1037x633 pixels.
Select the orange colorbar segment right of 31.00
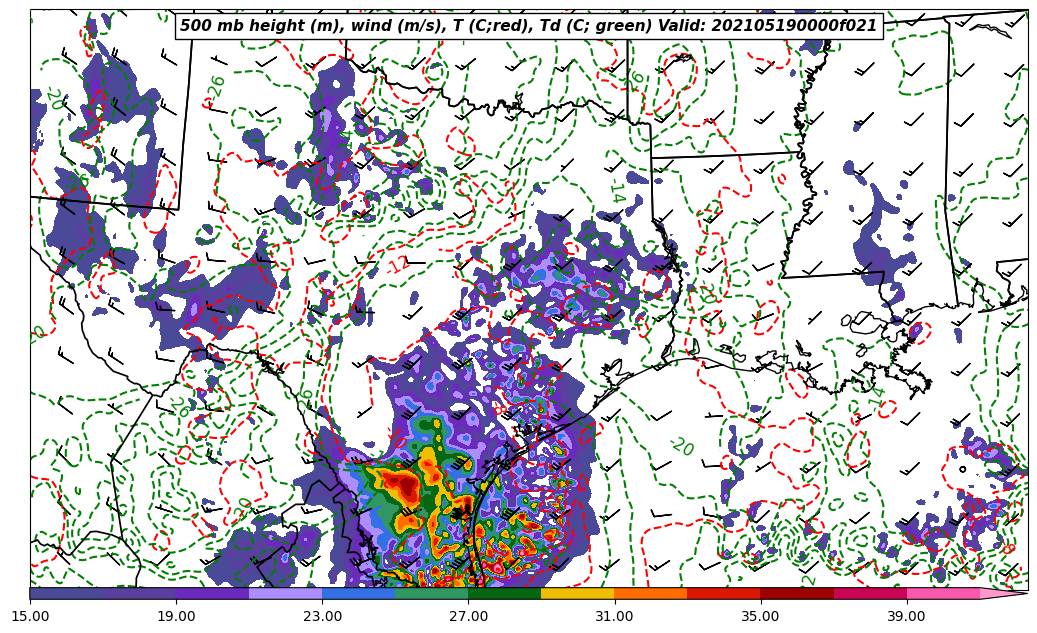650,593
